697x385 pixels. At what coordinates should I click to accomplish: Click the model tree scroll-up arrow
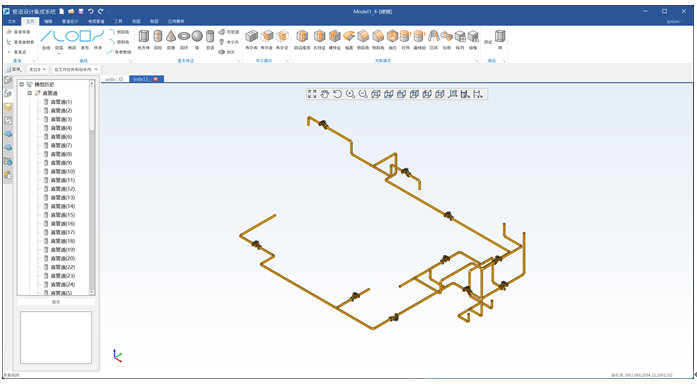[92, 83]
